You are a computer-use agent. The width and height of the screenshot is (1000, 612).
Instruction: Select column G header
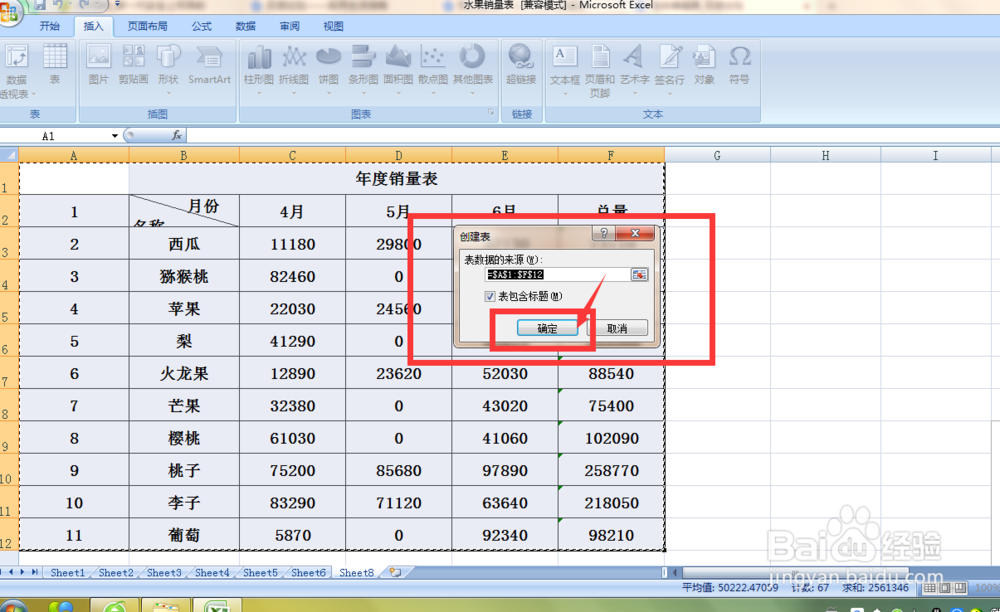pyautogui.click(x=717, y=156)
